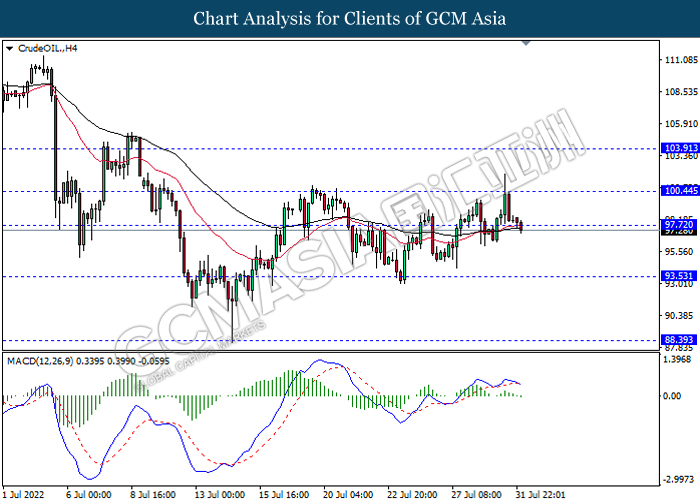Click the 20 Jul 04:00 time label
Image resolution: width=700 pixels, height=500 pixels.
[348, 495]
